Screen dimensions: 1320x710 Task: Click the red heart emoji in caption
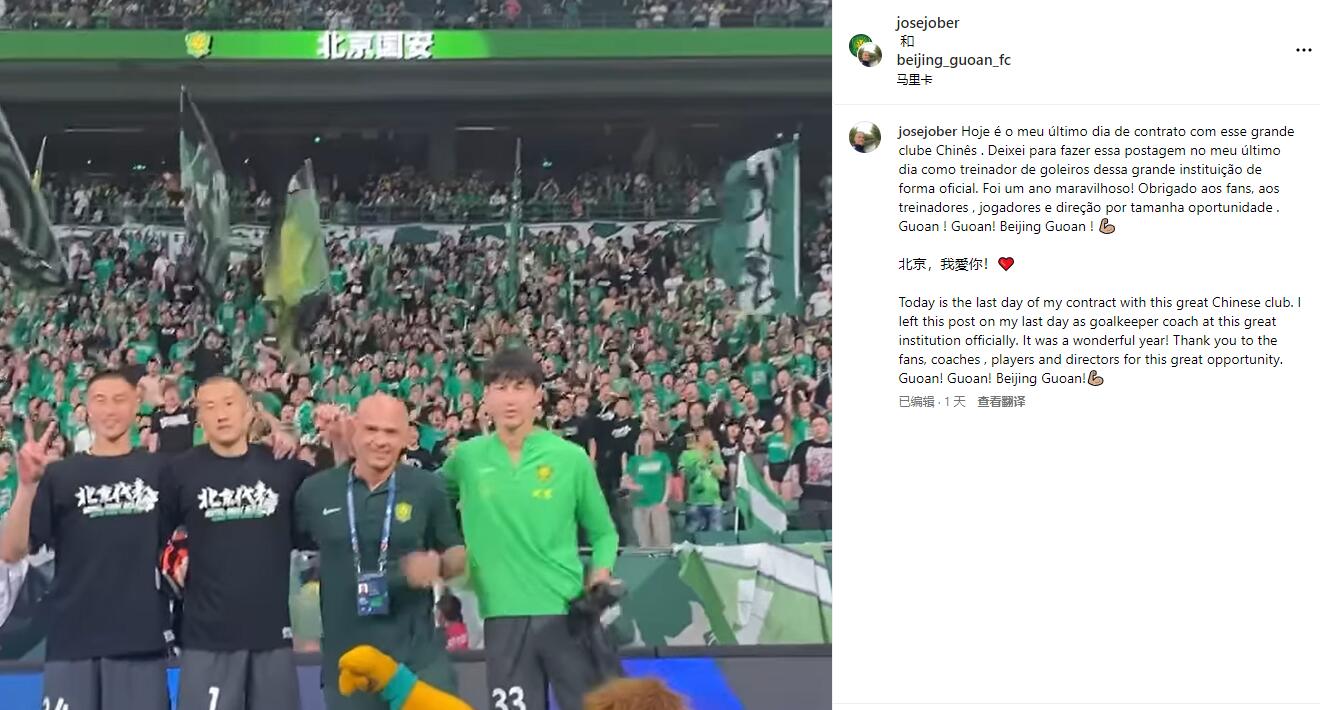pyautogui.click(x=1006, y=264)
